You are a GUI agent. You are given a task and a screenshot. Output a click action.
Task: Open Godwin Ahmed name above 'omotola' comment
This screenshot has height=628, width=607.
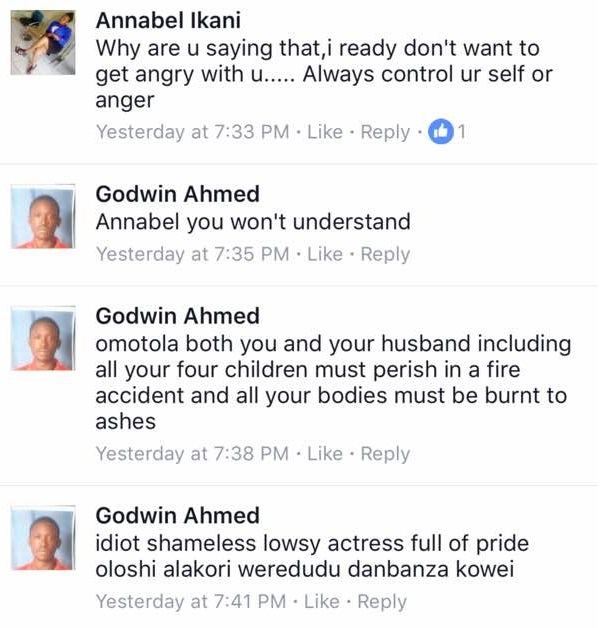pos(177,316)
